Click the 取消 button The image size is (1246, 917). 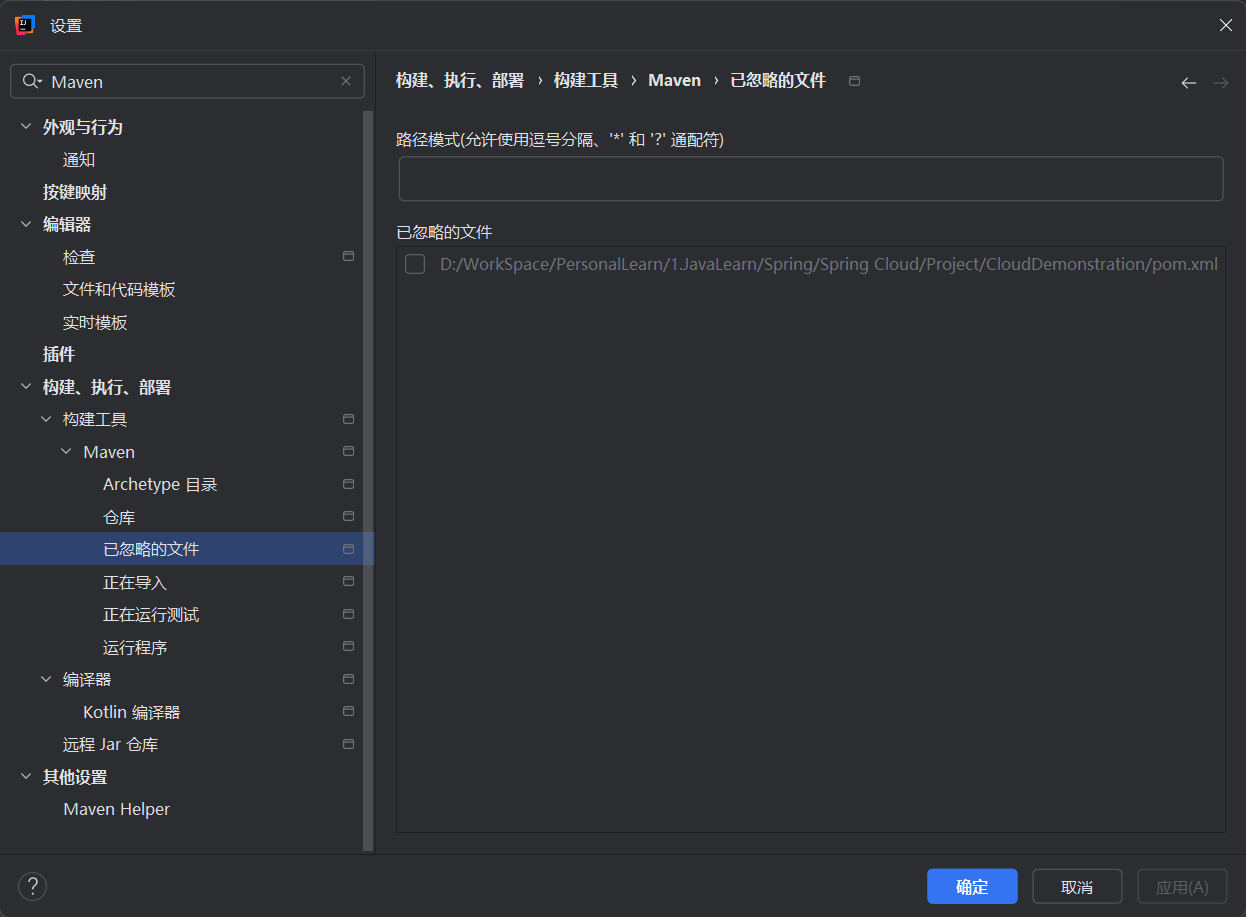(1077, 886)
